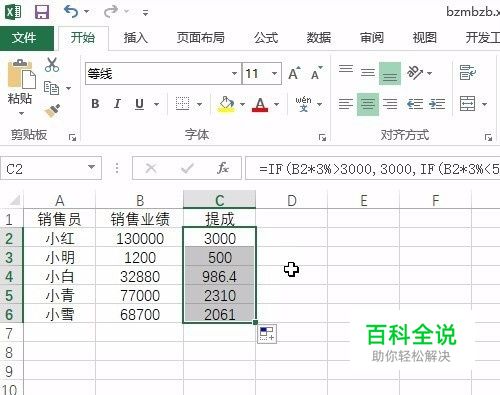Open the 剪贴板 dialog launcher
This screenshot has height=395, width=500.
[72, 137]
